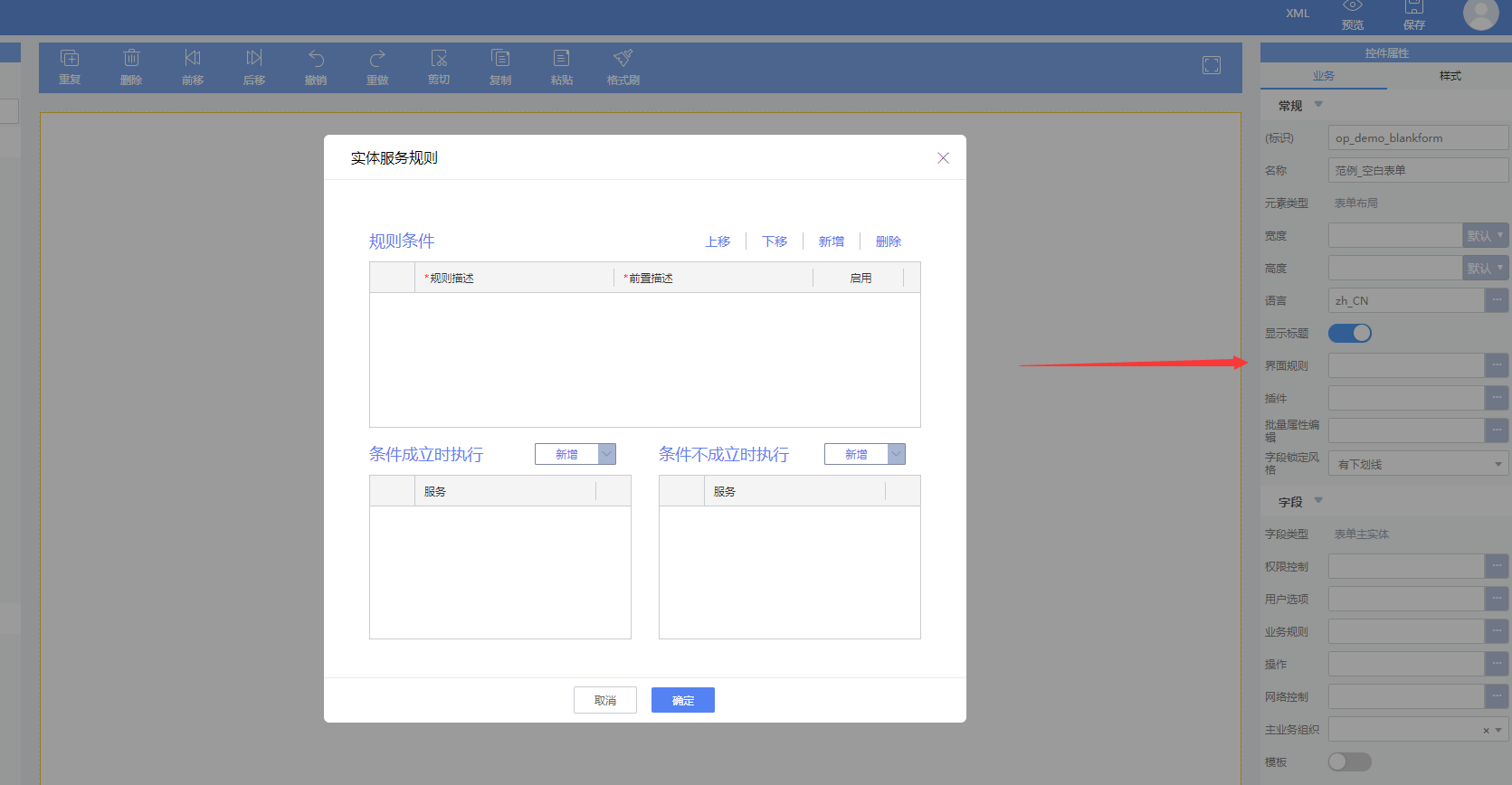Image resolution: width=1512 pixels, height=785 pixels.
Task: Open the 批量属性编辑 ellipsis button
Action: 1497,430
